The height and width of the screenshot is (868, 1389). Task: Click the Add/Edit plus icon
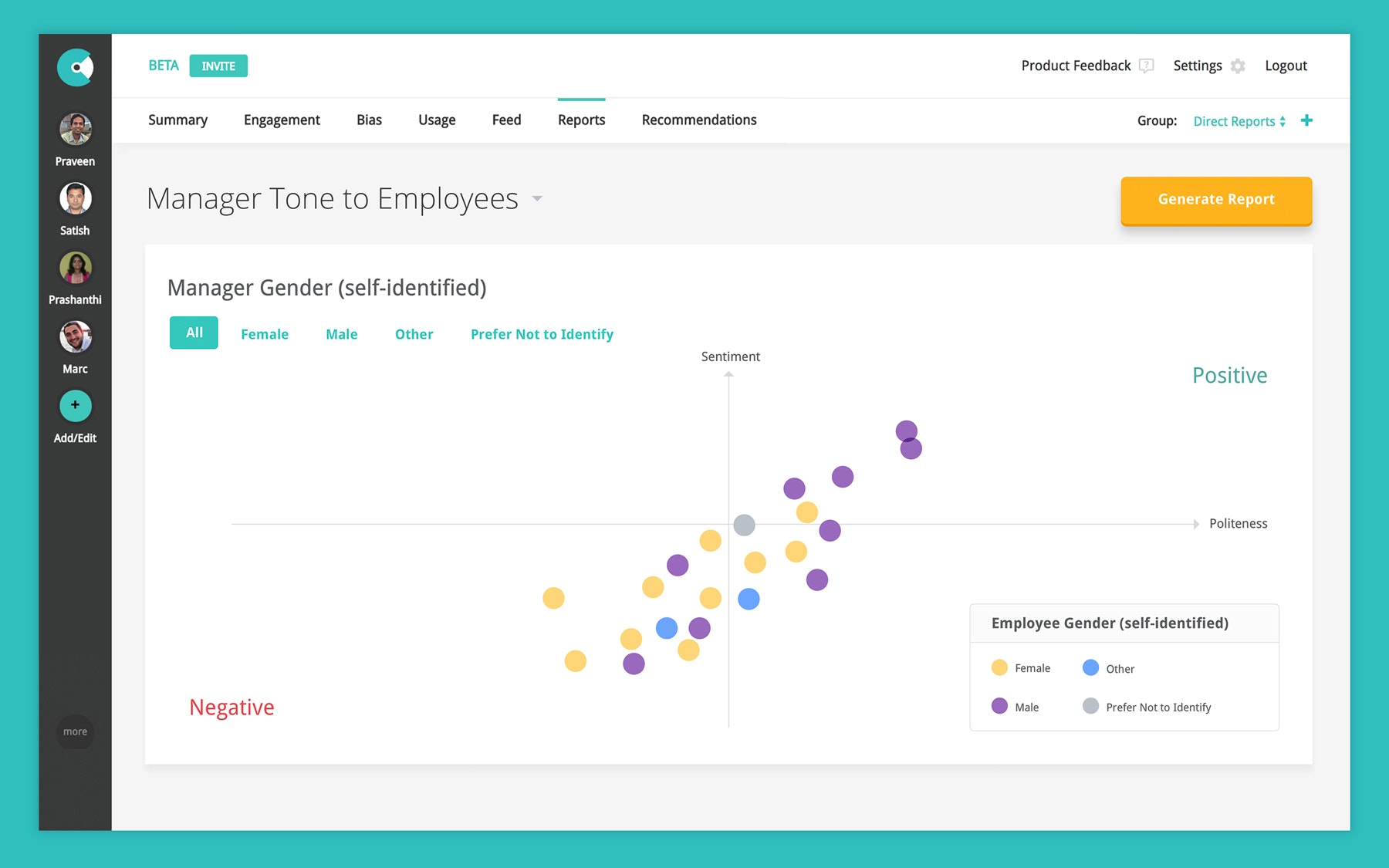tap(76, 406)
